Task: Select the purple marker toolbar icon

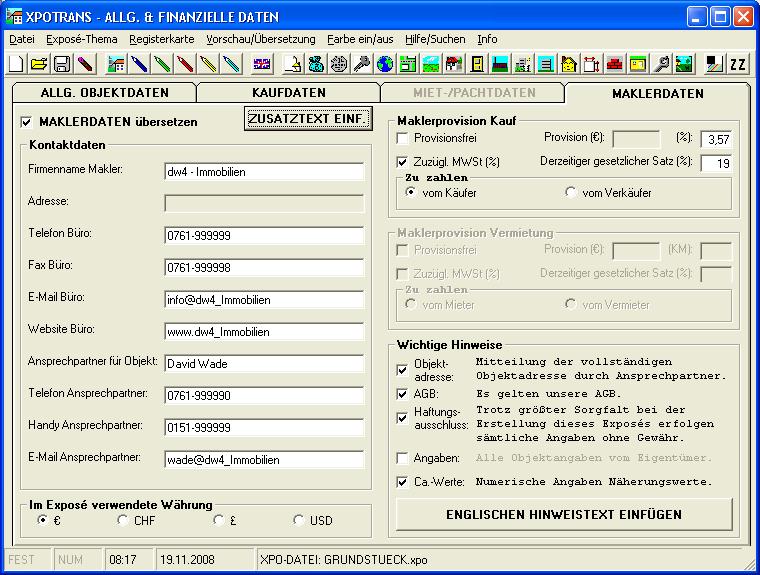Action: point(85,64)
